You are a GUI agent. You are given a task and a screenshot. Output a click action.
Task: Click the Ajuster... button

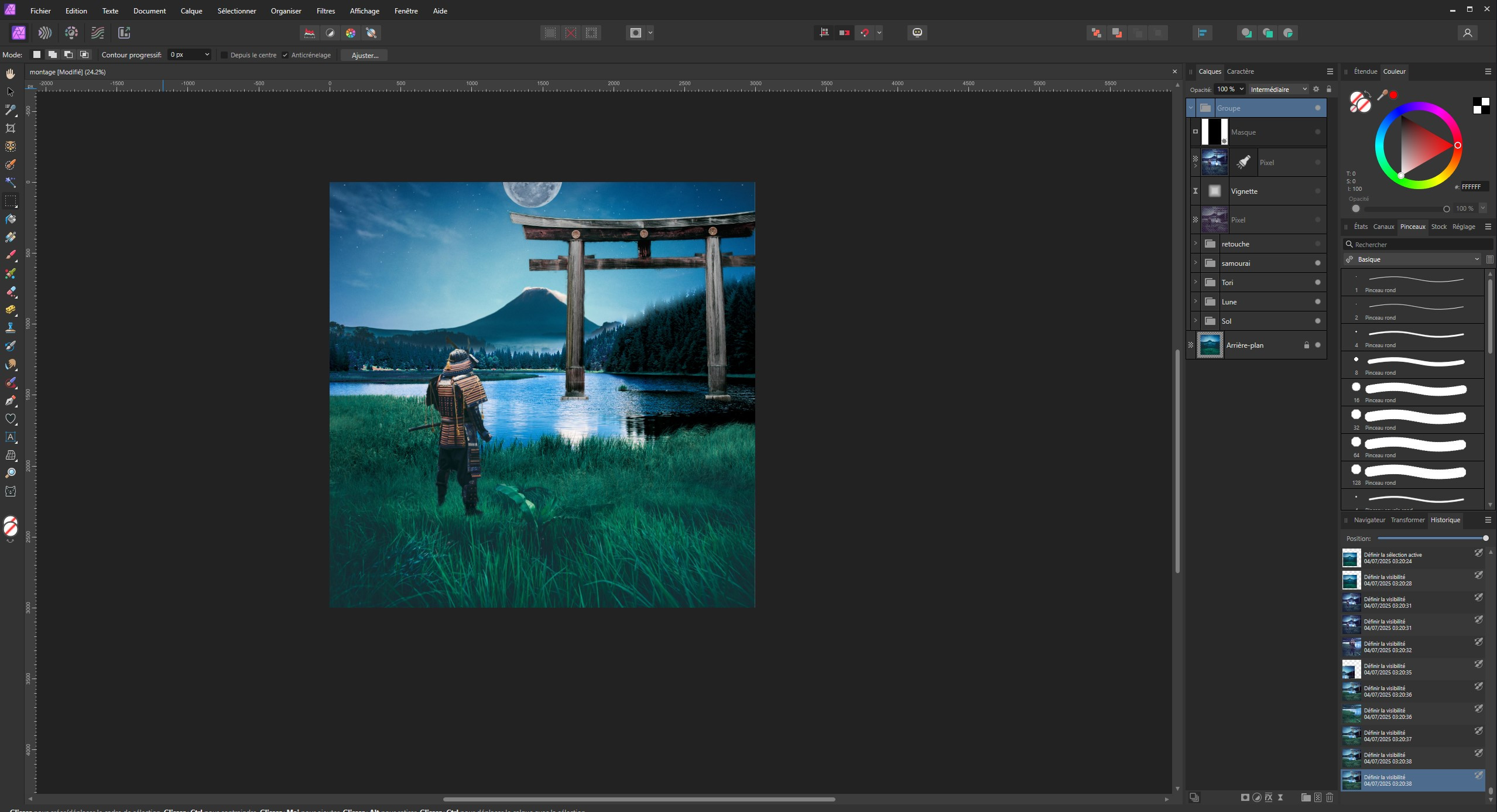click(x=365, y=55)
